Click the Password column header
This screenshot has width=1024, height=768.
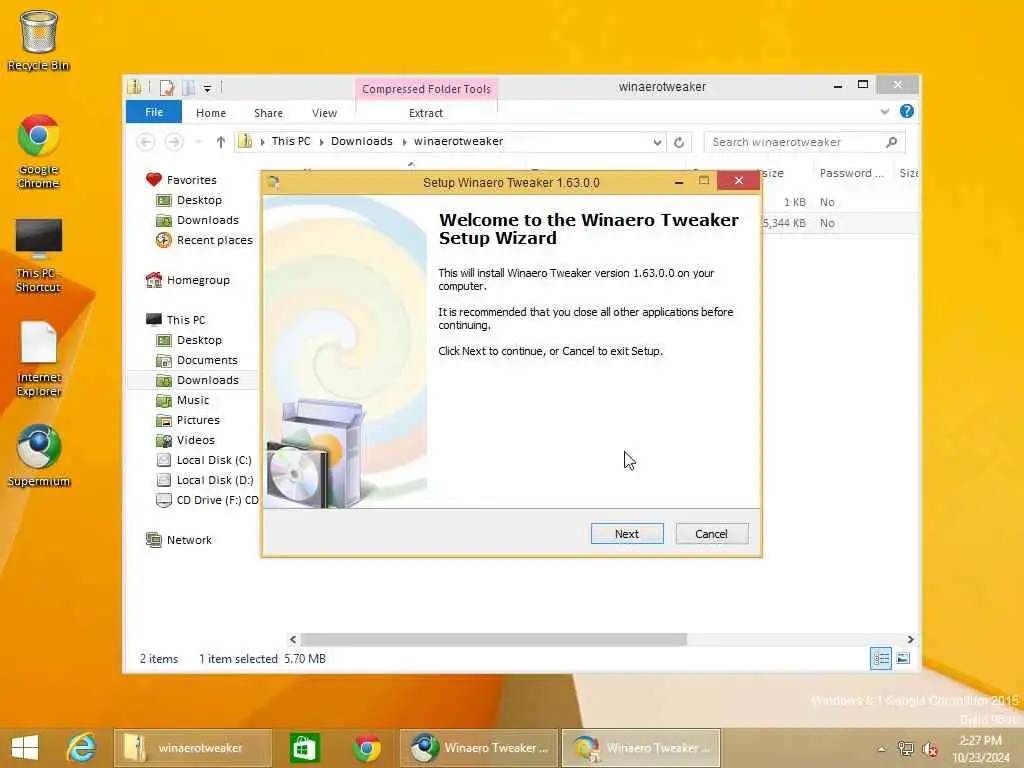(x=851, y=173)
